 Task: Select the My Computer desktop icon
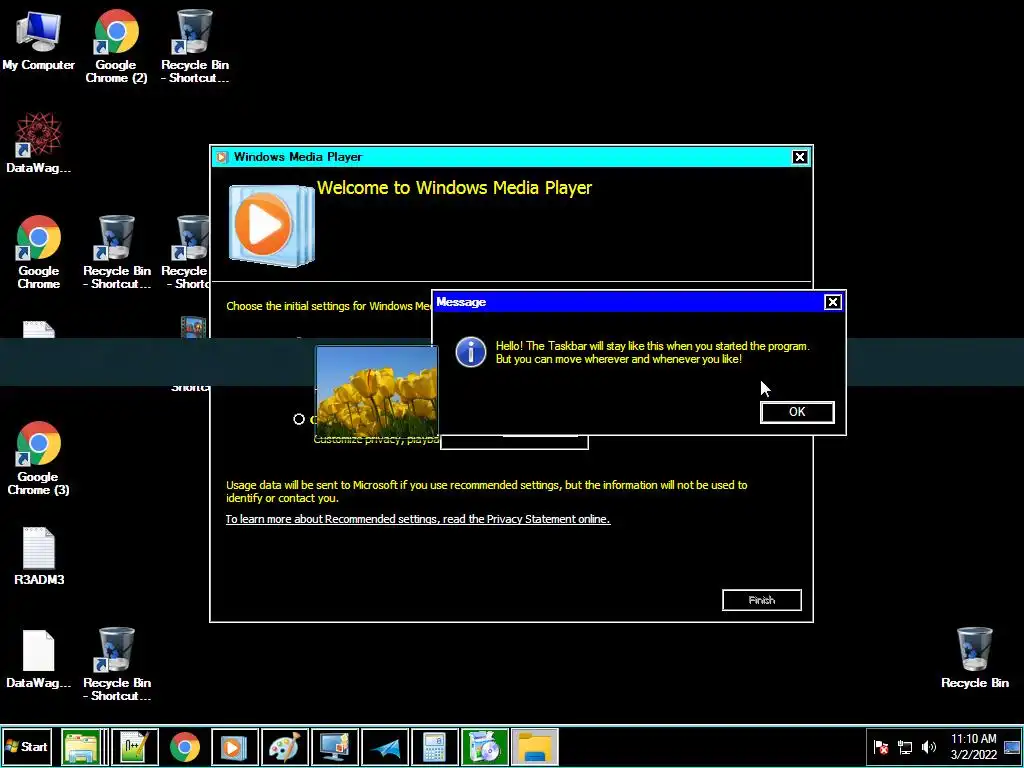(39, 40)
